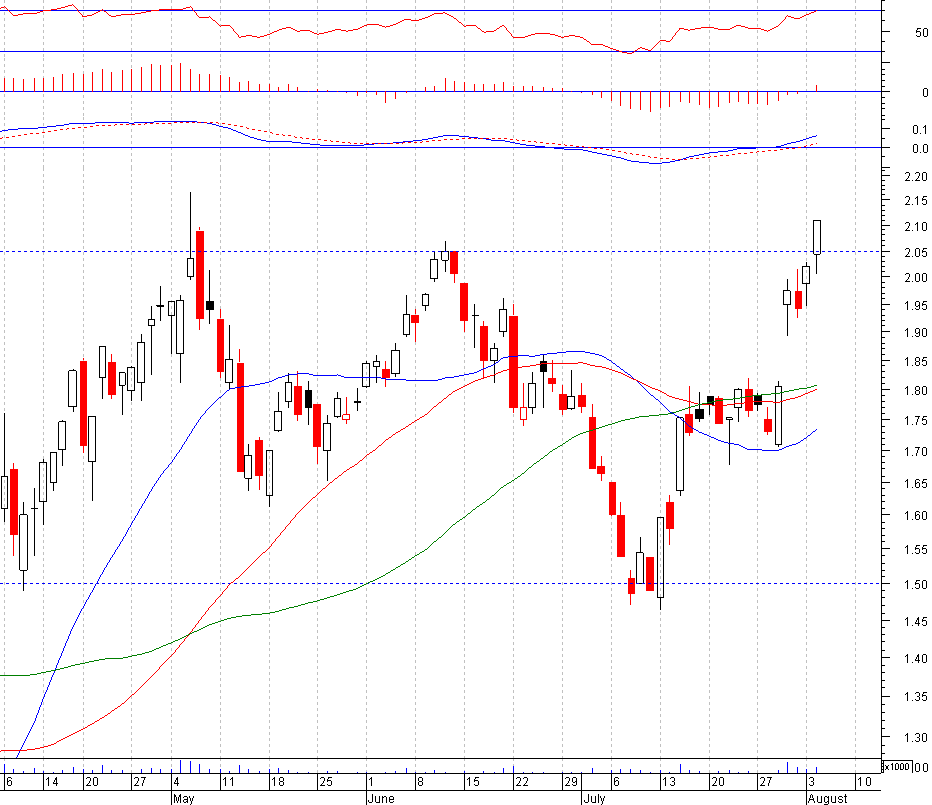Screen dimensions: 932x805
Task: Select the 2.05 price axis label
Action: tap(915, 253)
